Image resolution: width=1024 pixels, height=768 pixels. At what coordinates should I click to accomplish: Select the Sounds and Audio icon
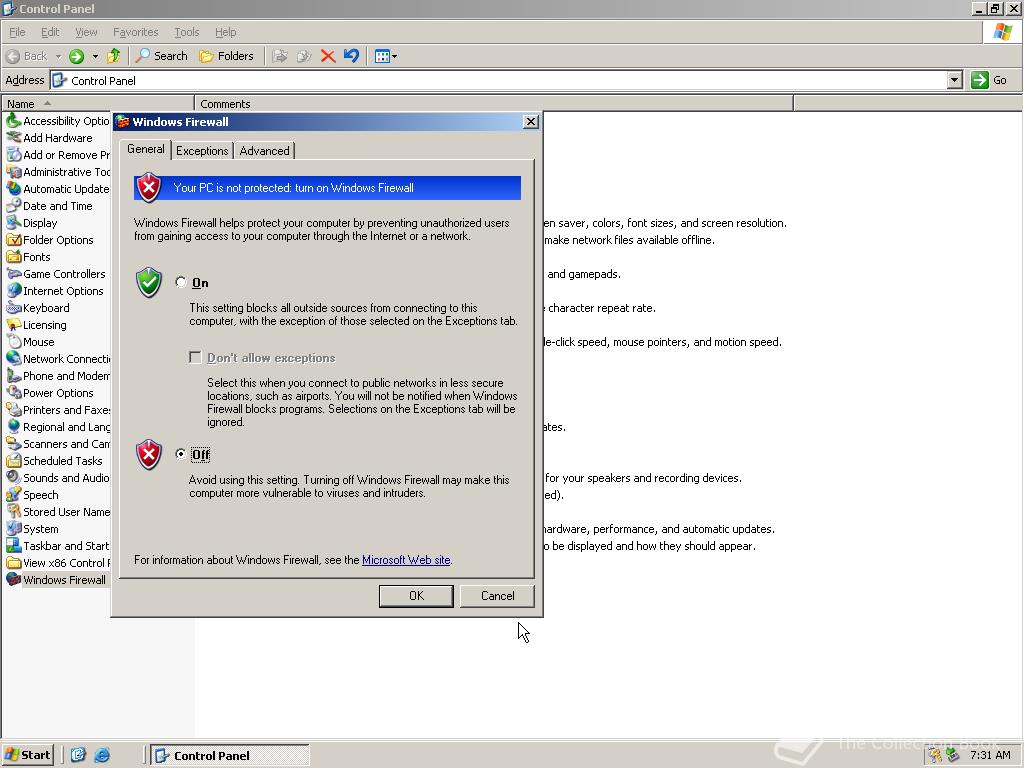[13, 477]
